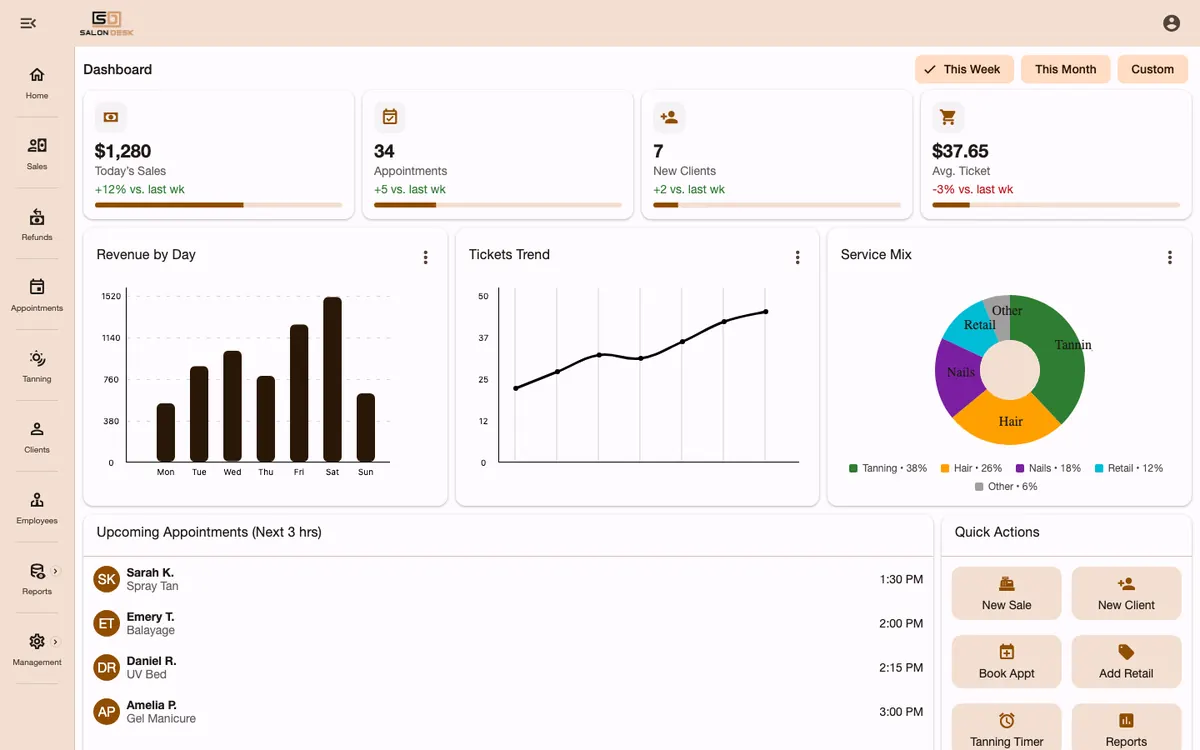
Task: Click the Retail slice of the donut chart
Action: 975,327
